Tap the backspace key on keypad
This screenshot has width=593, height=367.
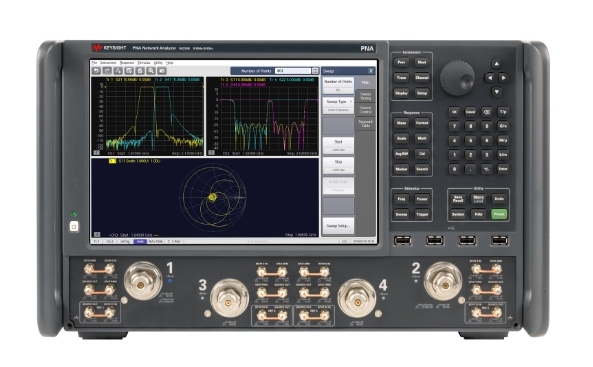point(487,112)
